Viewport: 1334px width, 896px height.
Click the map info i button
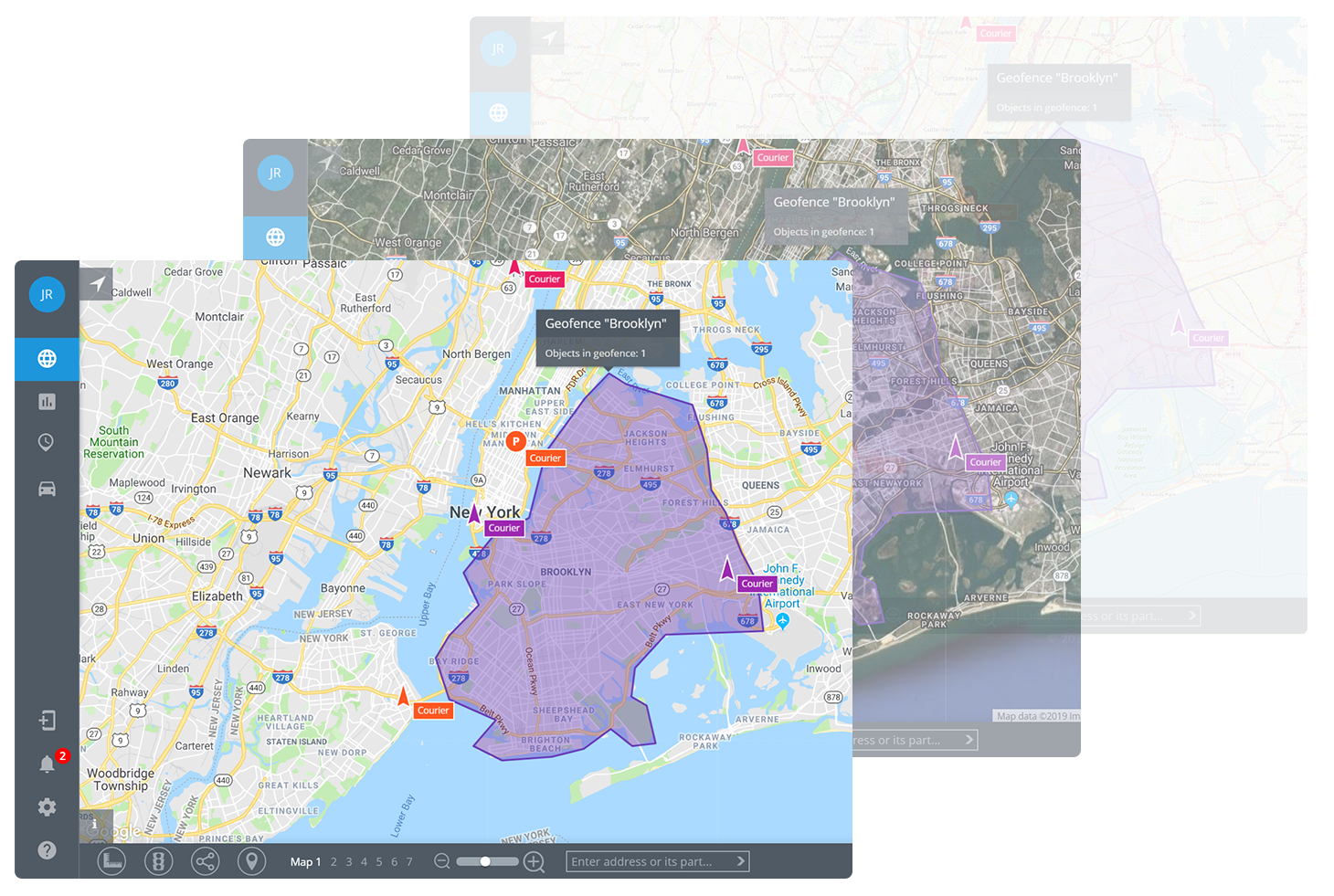tap(94, 824)
